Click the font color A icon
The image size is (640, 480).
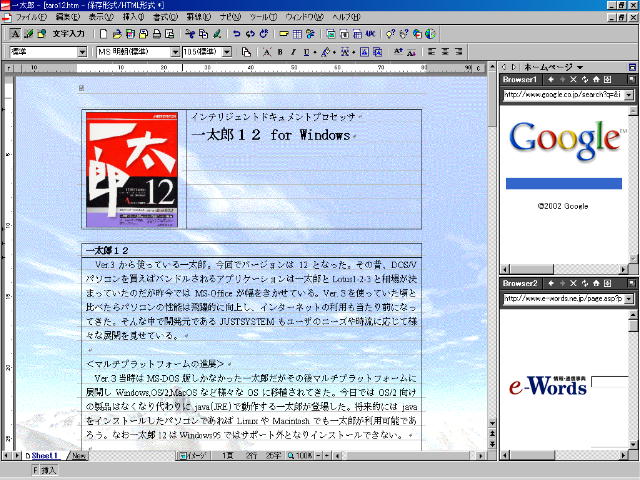(x=267, y=52)
